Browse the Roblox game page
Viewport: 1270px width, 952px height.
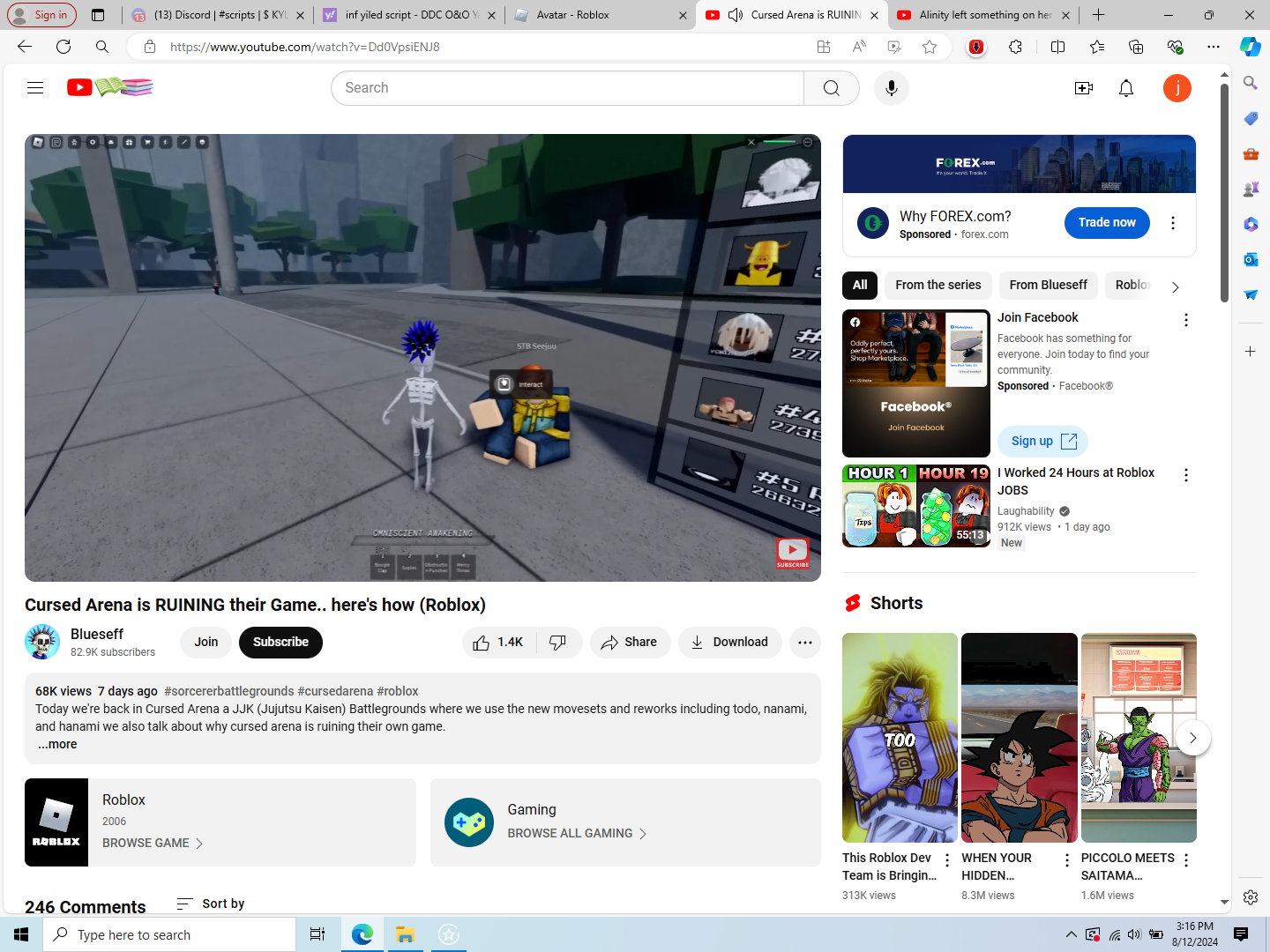153,844
